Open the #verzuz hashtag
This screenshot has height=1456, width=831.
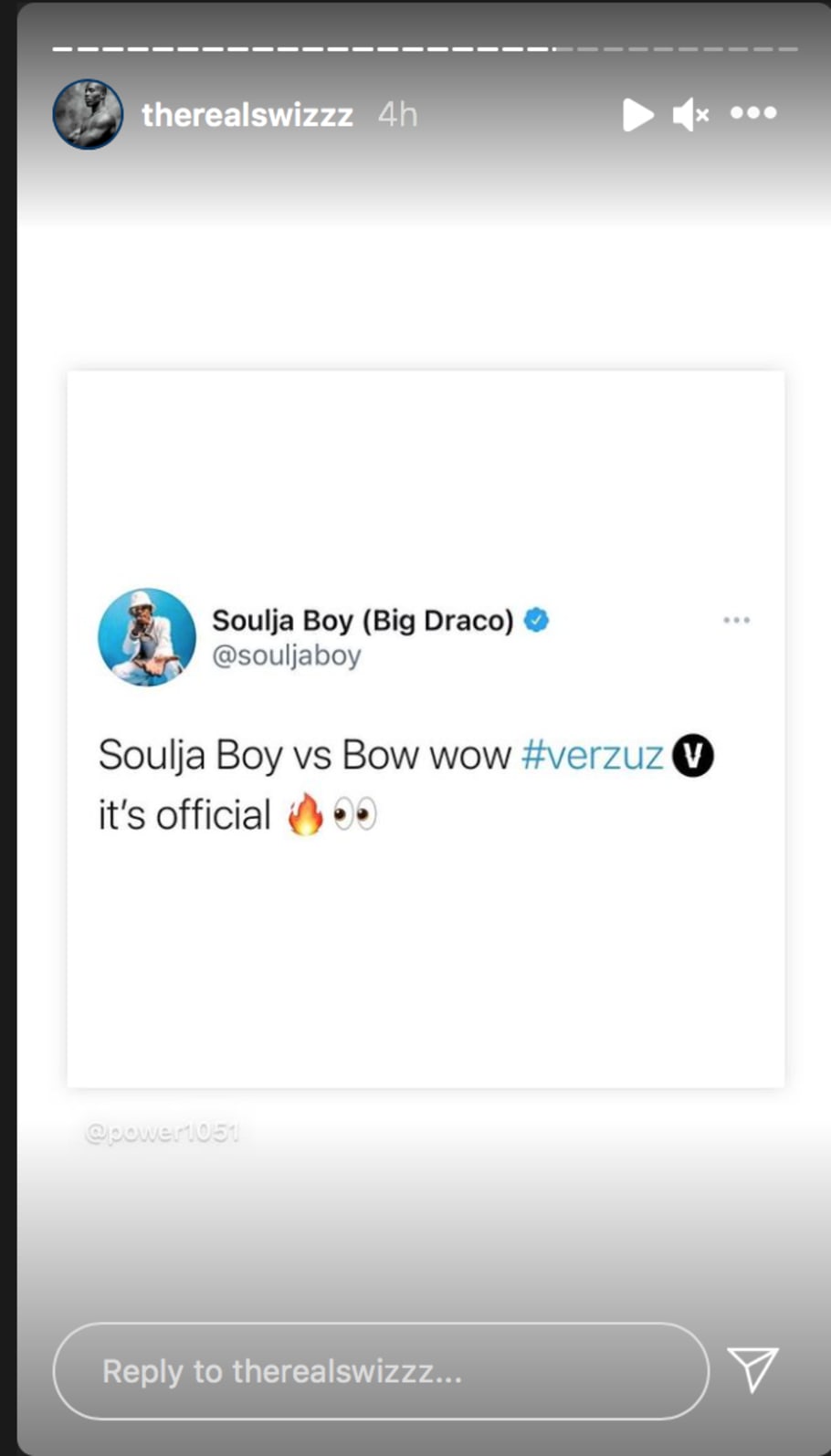[x=592, y=755]
